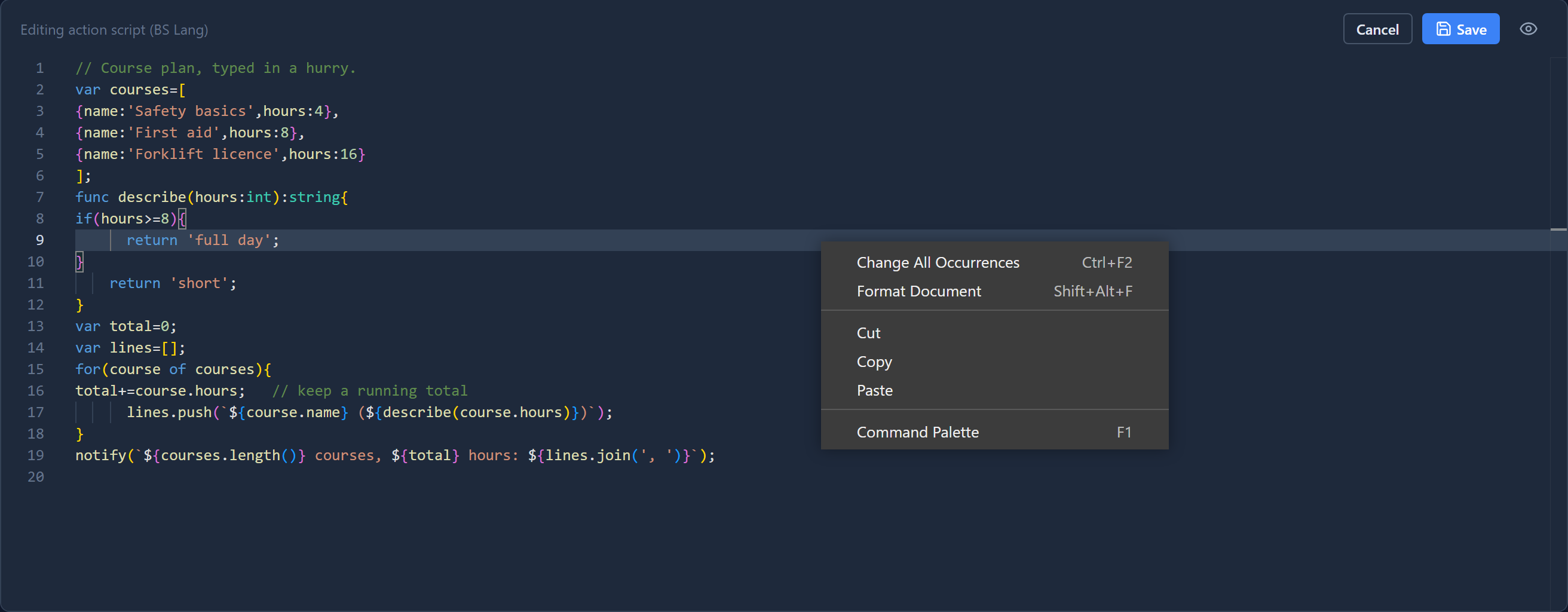Click 'if(hours>=8)' on line 8

coord(126,218)
